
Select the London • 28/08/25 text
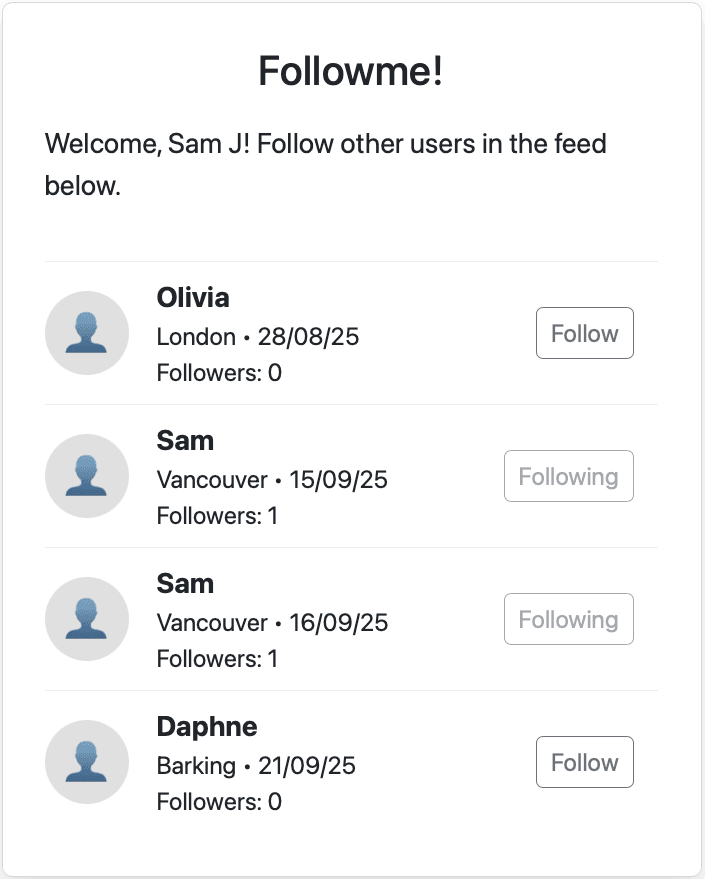(258, 336)
